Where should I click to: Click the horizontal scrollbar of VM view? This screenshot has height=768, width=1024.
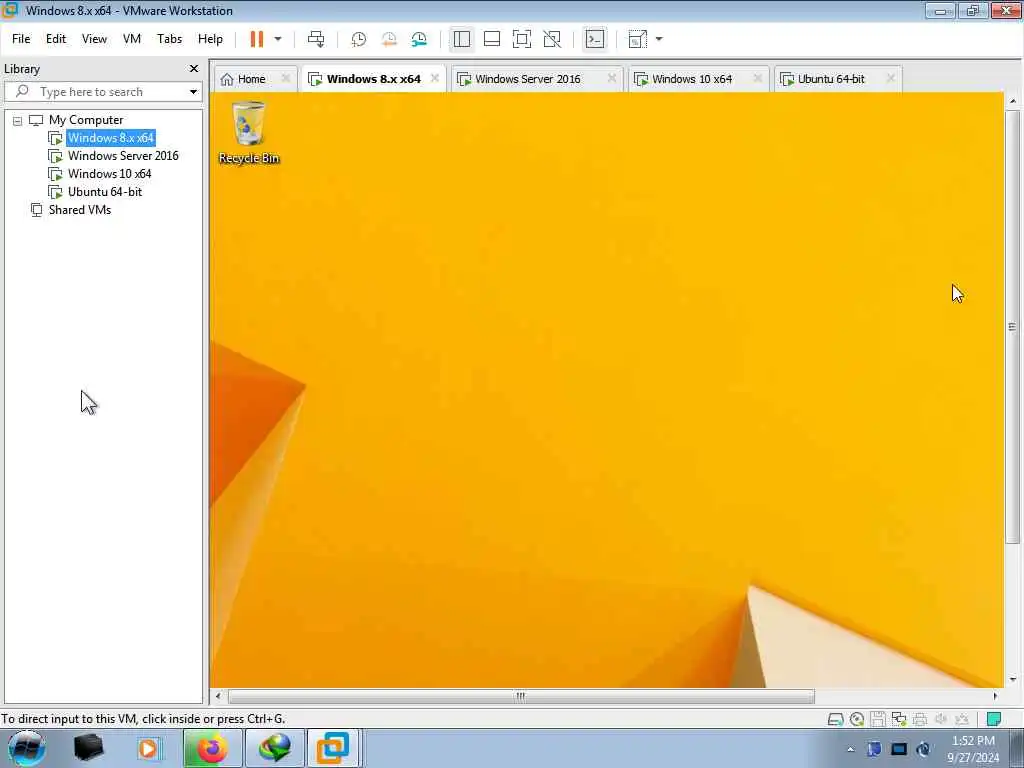521,696
